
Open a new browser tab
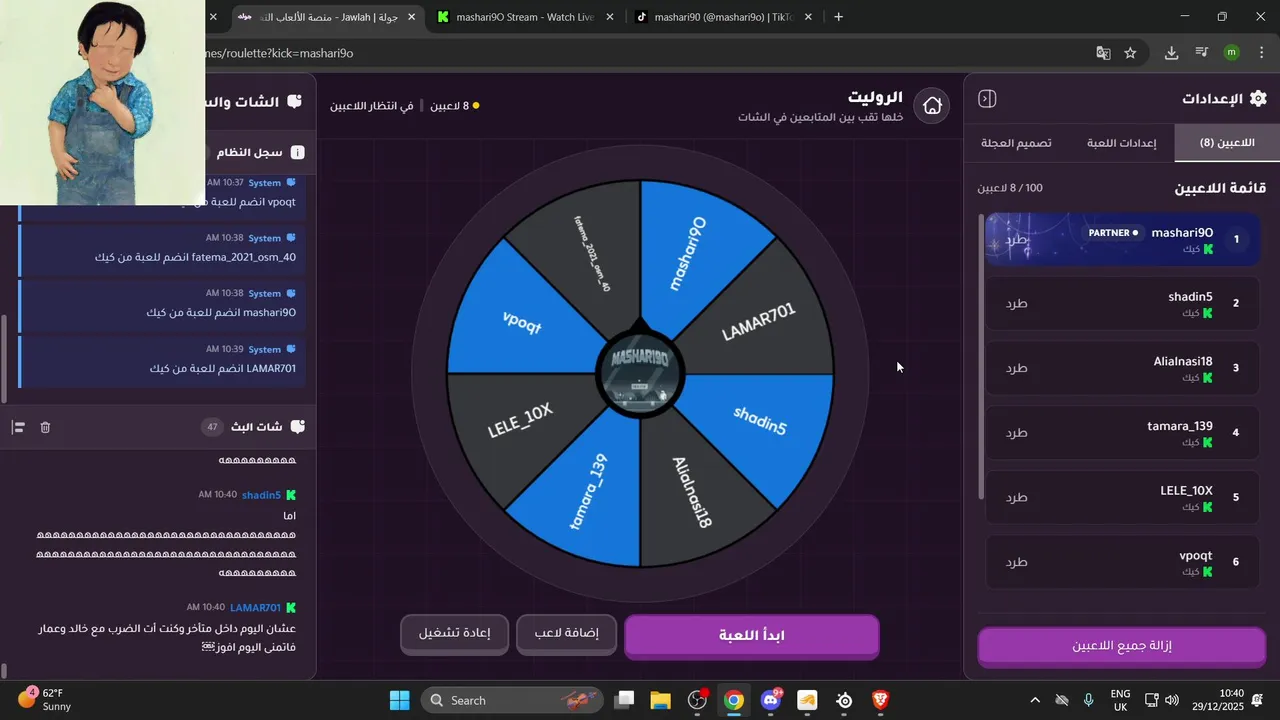coord(838,17)
